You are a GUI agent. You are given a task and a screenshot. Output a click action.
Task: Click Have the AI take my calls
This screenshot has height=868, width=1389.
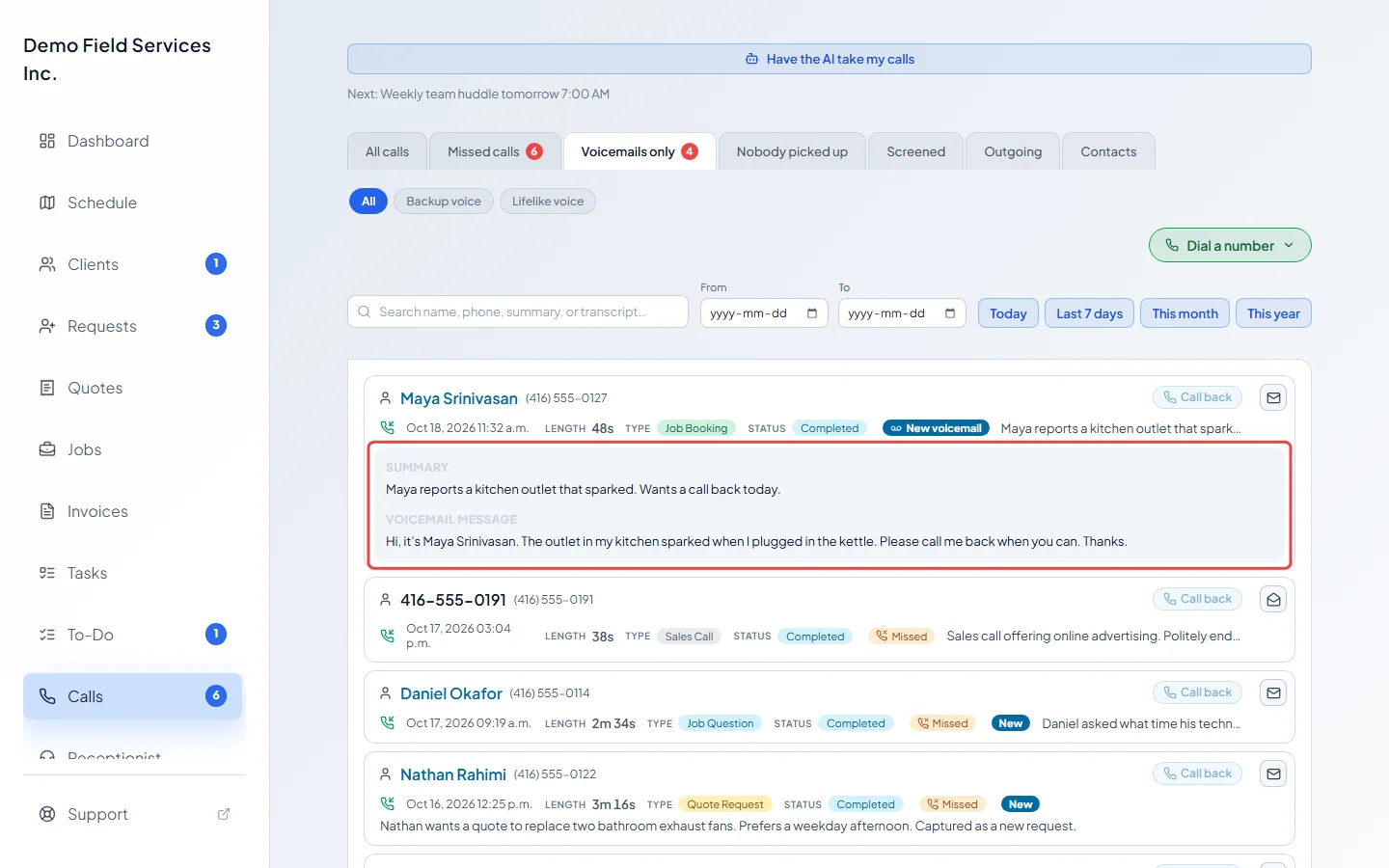tap(830, 59)
